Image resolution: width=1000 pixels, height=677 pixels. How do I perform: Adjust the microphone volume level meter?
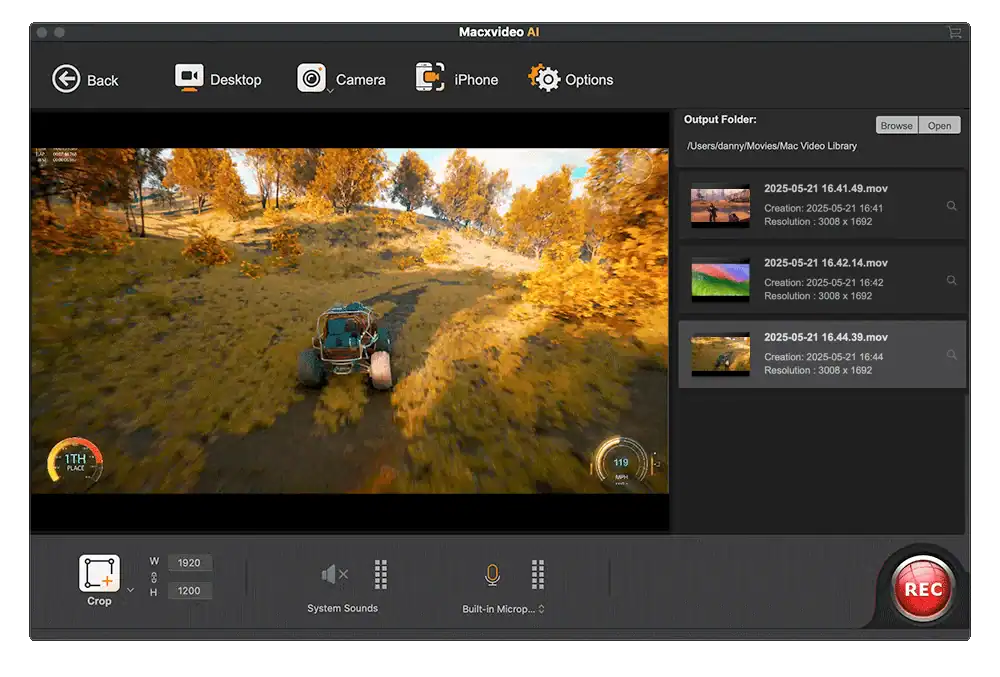point(538,574)
